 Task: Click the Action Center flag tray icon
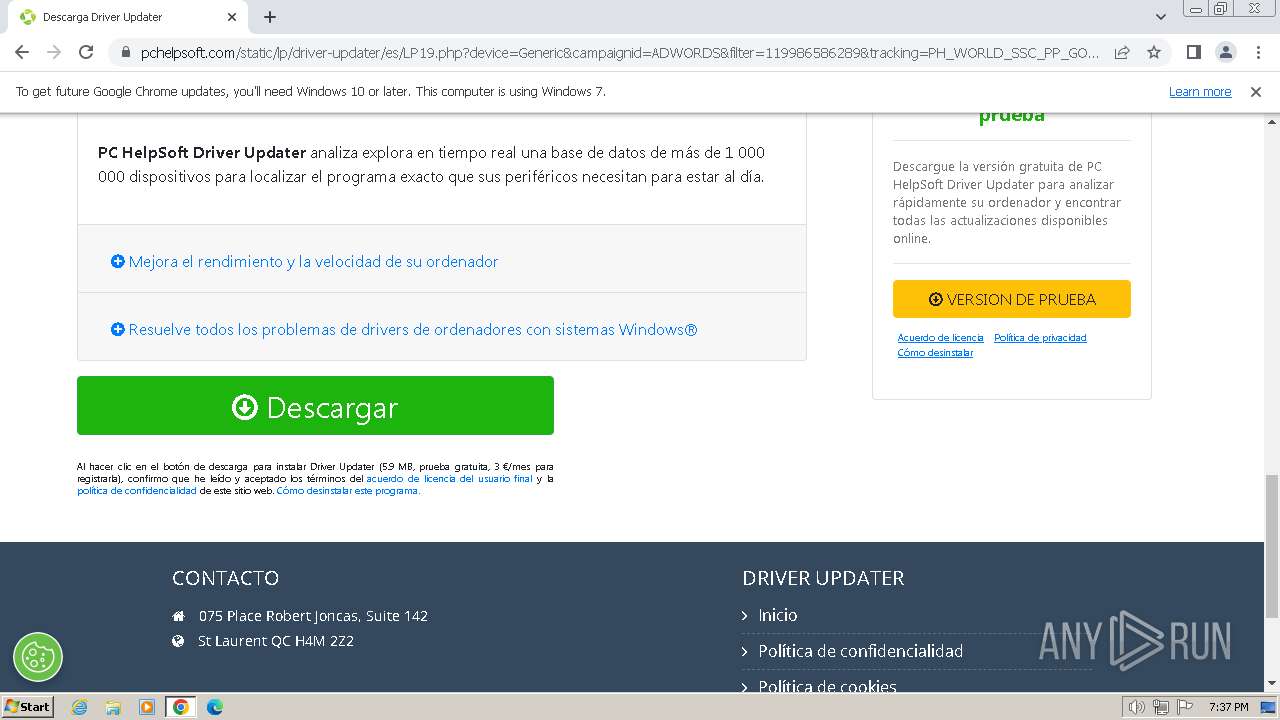point(1185,707)
